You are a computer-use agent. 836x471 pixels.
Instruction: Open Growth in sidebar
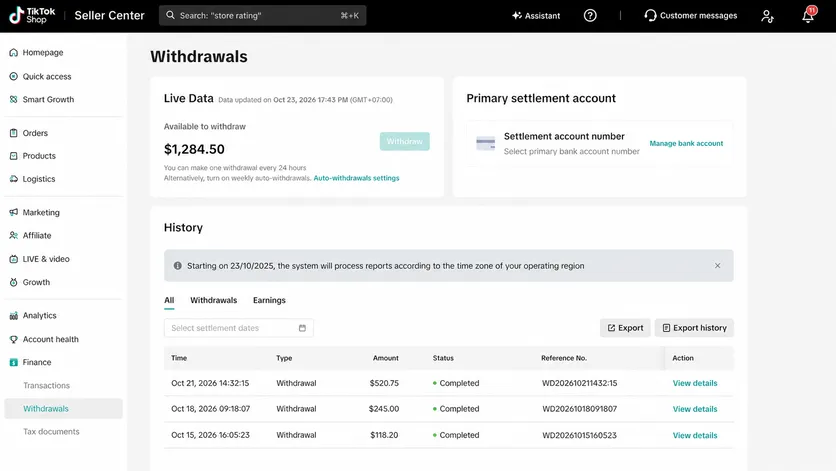coord(30,282)
